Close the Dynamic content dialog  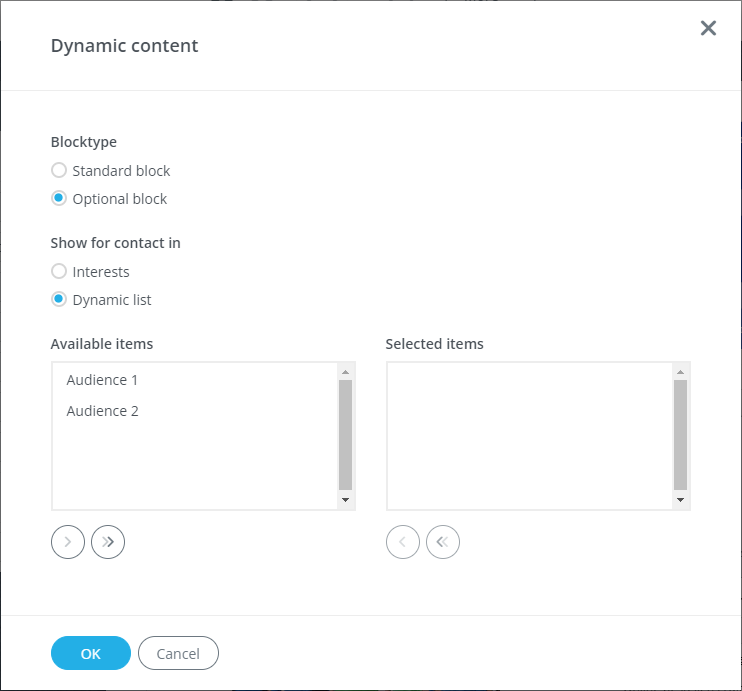point(708,28)
